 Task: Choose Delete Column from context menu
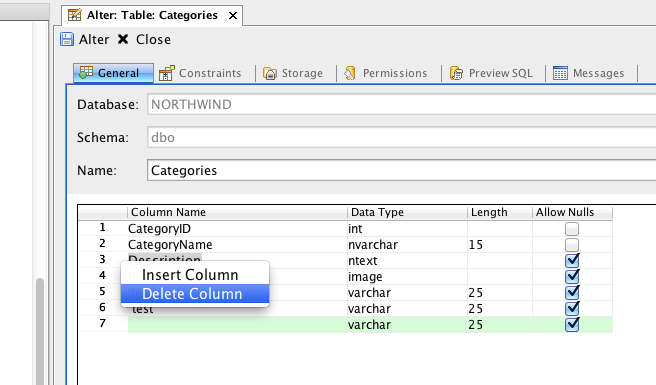[195, 294]
